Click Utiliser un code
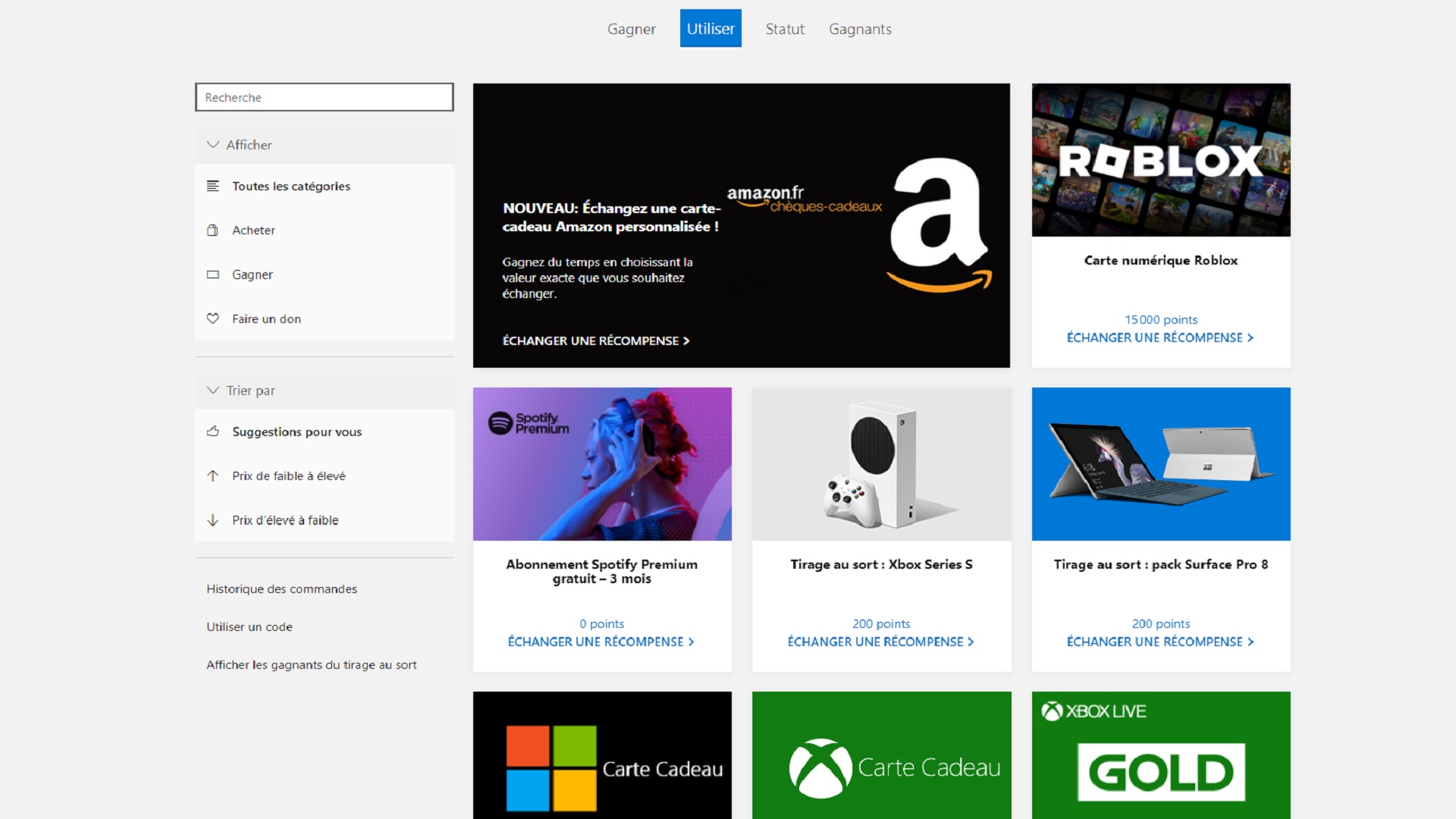Viewport: 1456px width, 819px height. click(249, 626)
